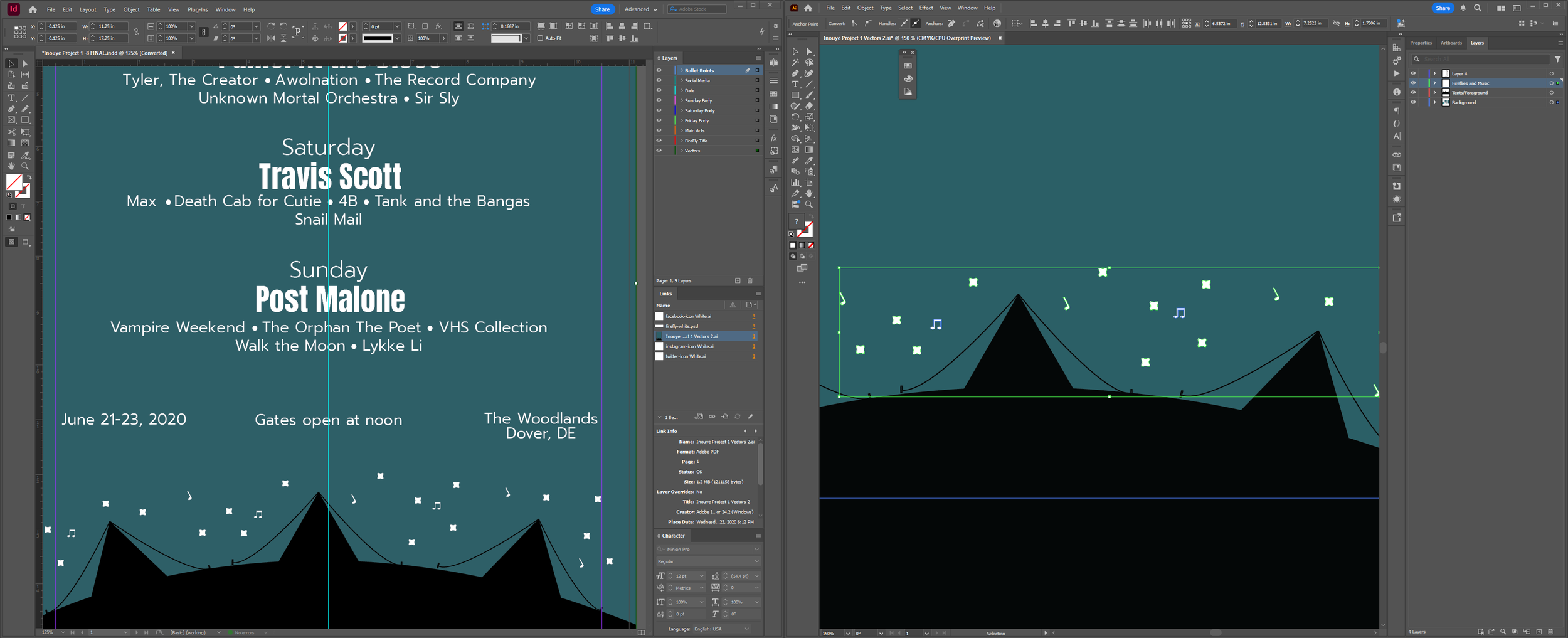The image size is (1568, 638).
Task: Hide the Vectors layer in InDesign
Action: 659,151
